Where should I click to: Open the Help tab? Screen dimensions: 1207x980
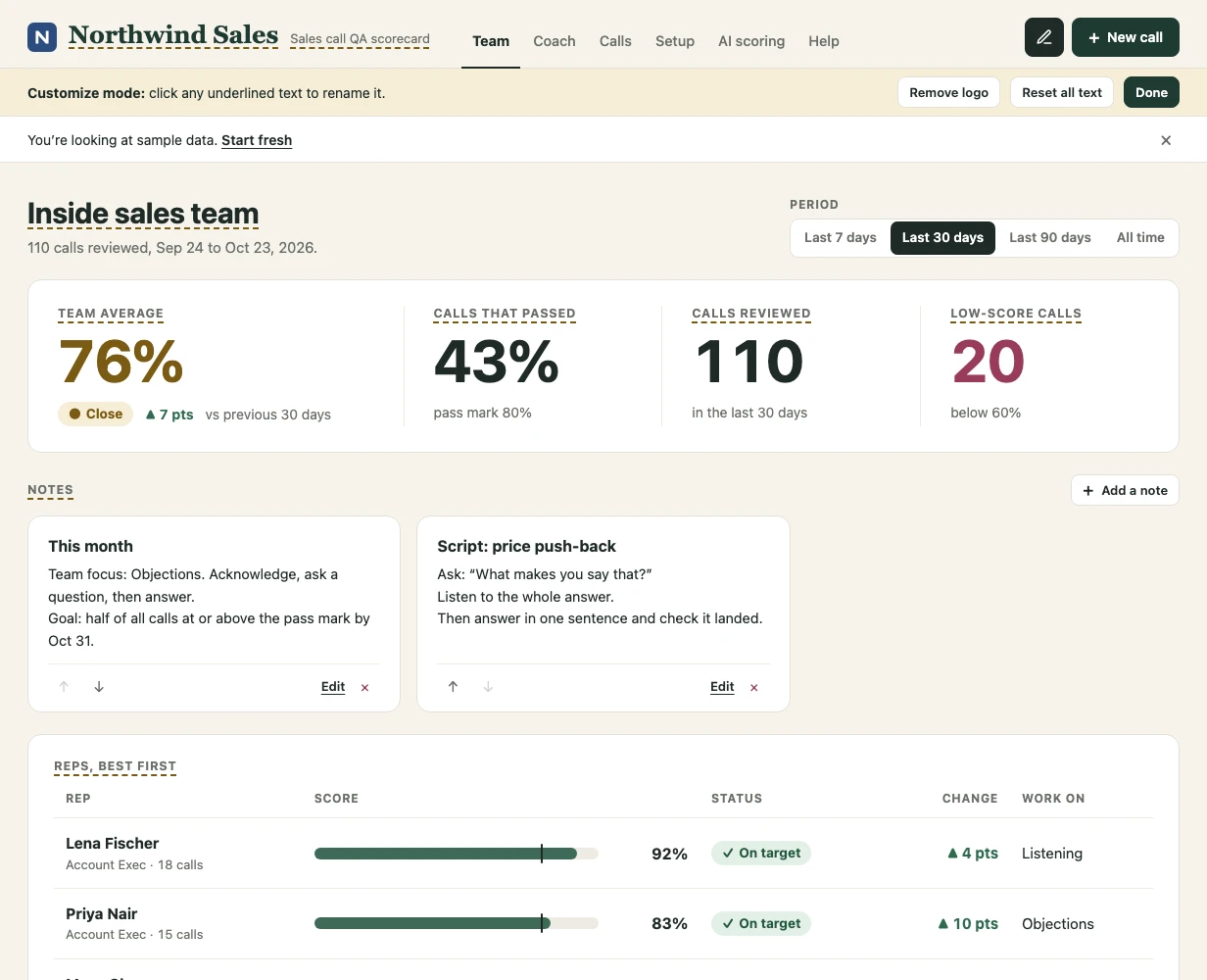[824, 41]
